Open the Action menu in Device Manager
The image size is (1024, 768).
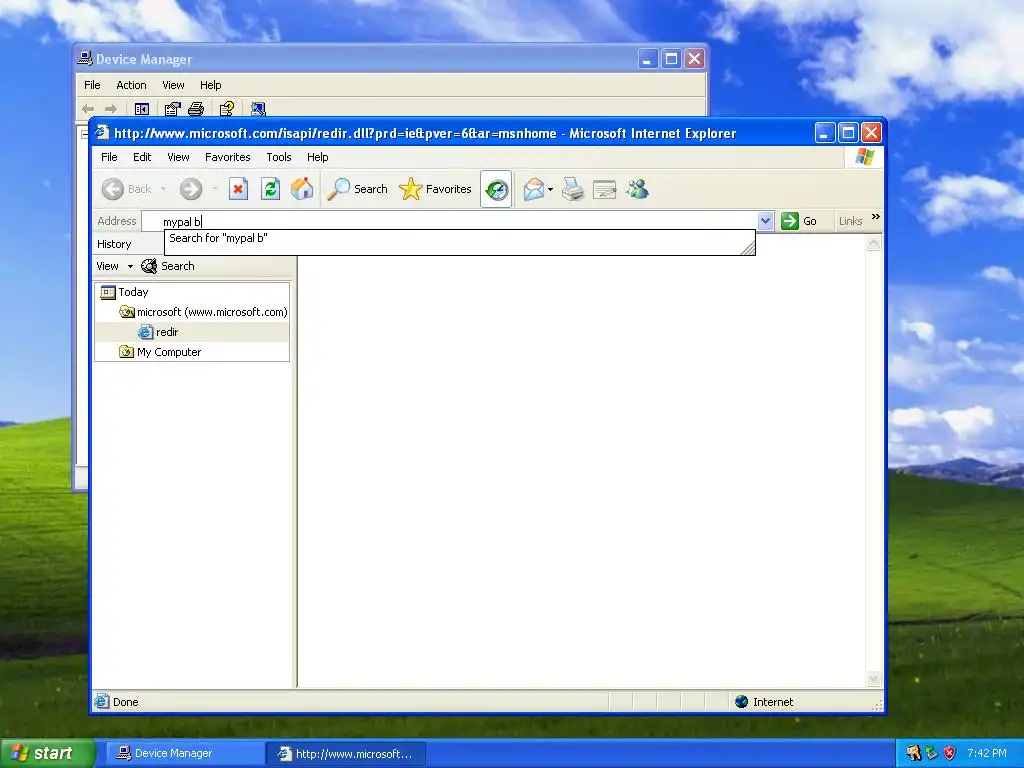(131, 85)
